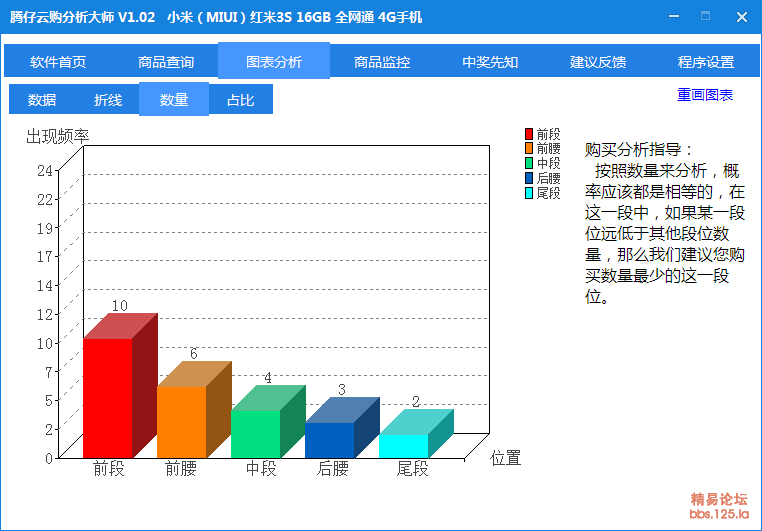
Task: Select the 数量 sub-tab
Action: [x=174, y=99]
